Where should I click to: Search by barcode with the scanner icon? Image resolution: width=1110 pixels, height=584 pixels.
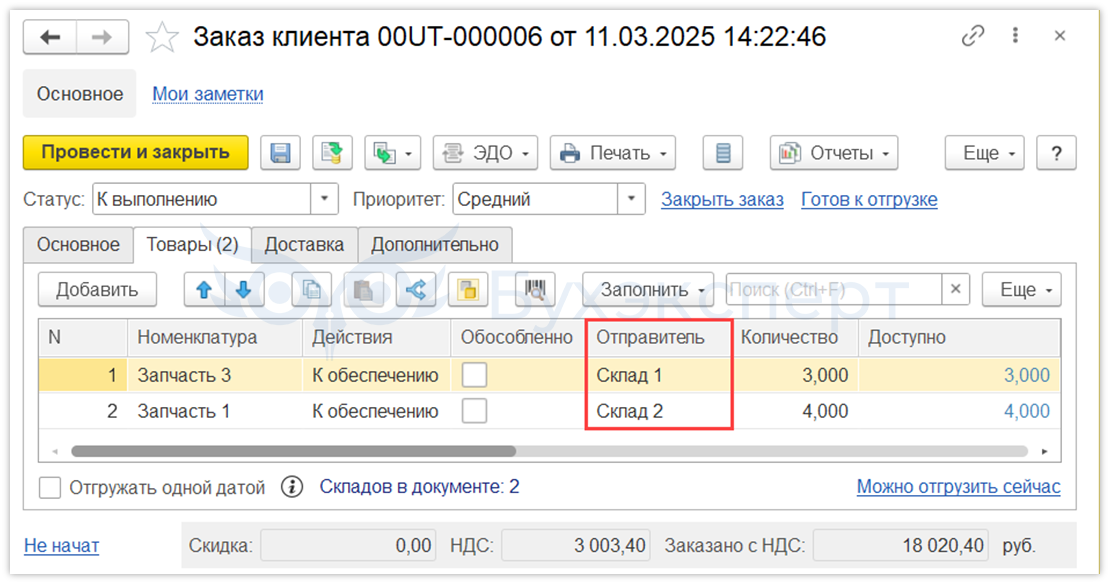[x=535, y=290]
